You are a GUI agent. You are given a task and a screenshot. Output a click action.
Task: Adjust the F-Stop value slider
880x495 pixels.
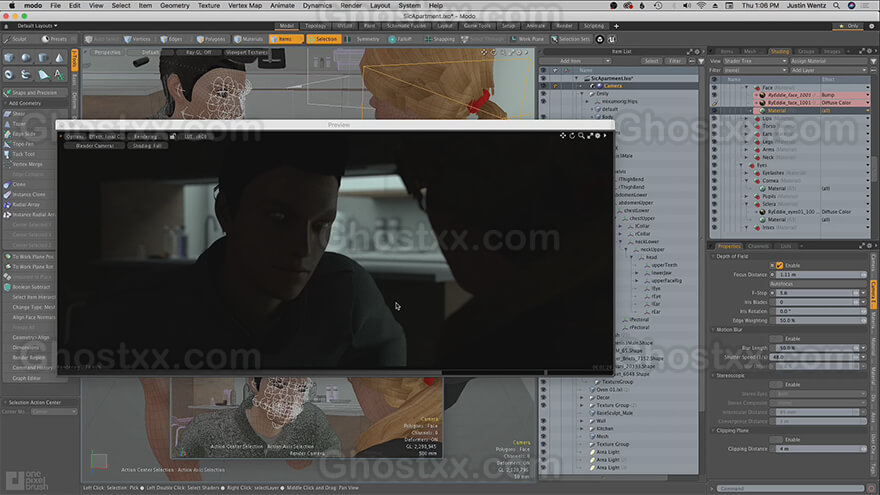[x=816, y=293]
